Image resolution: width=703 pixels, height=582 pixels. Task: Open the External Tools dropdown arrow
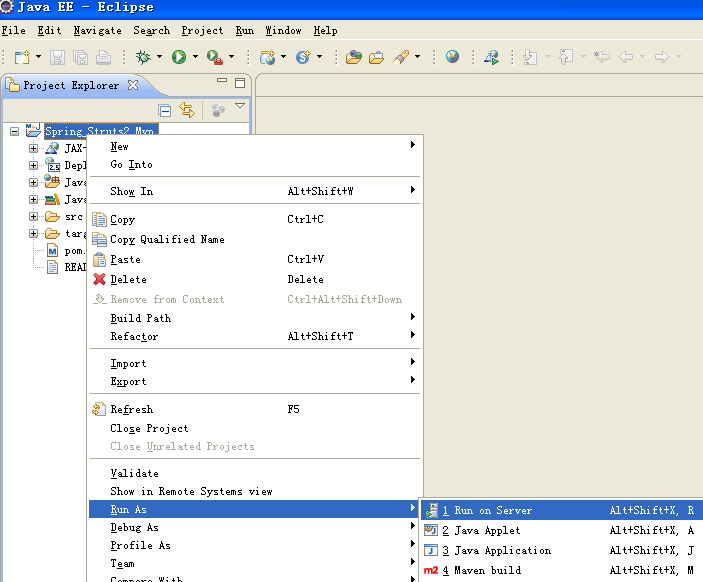(231, 57)
